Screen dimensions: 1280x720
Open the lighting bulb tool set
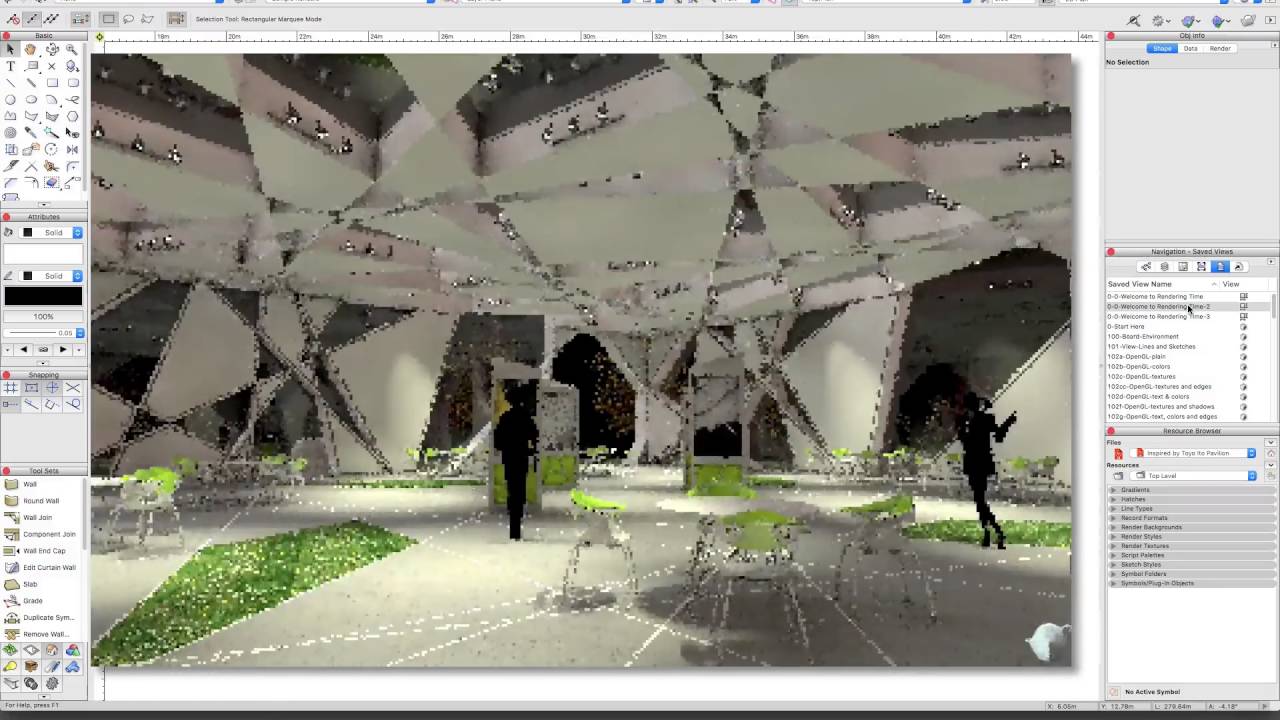[x=10, y=667]
